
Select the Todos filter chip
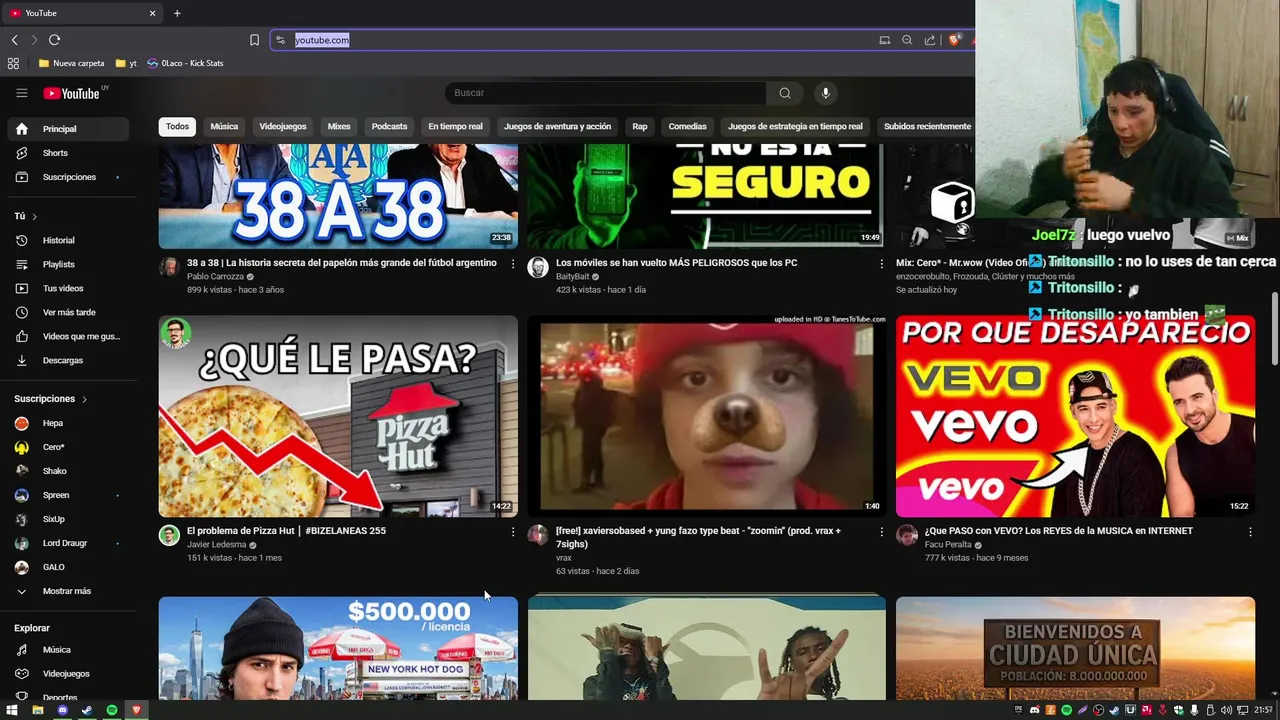(177, 127)
